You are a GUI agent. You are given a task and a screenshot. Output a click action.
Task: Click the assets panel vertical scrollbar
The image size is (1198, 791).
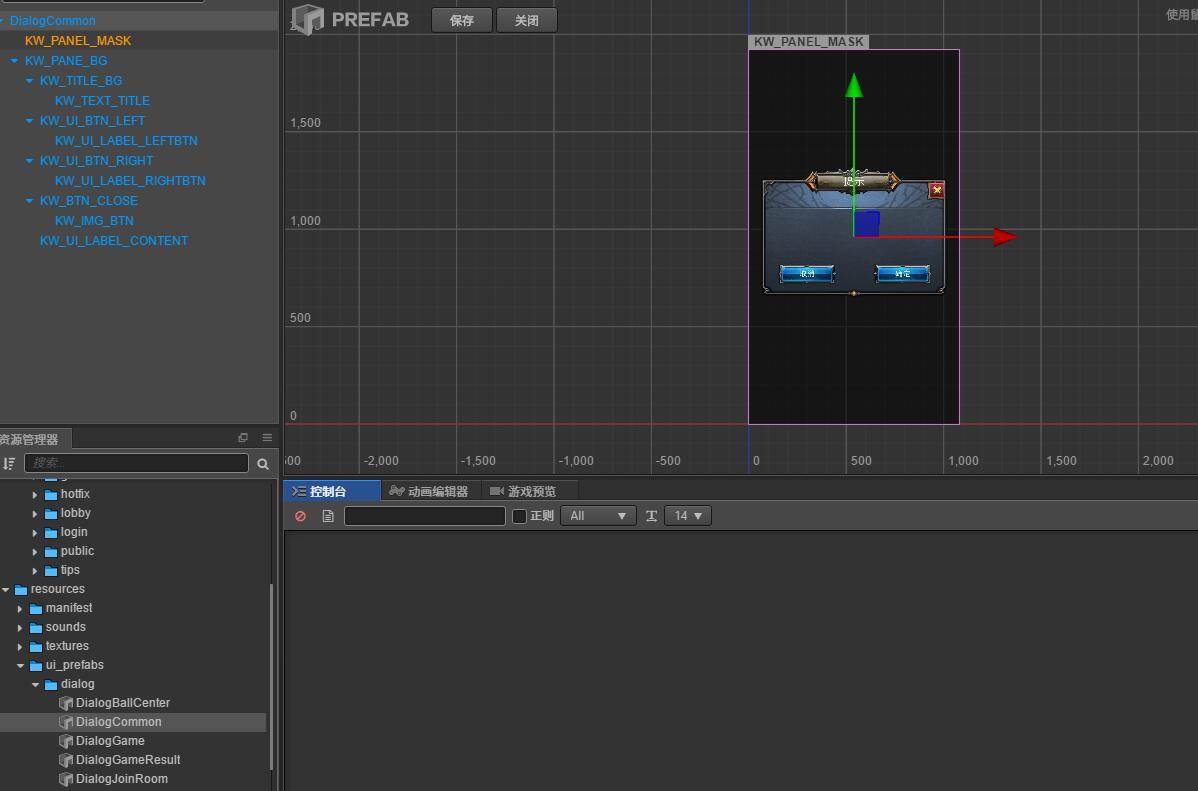271,676
